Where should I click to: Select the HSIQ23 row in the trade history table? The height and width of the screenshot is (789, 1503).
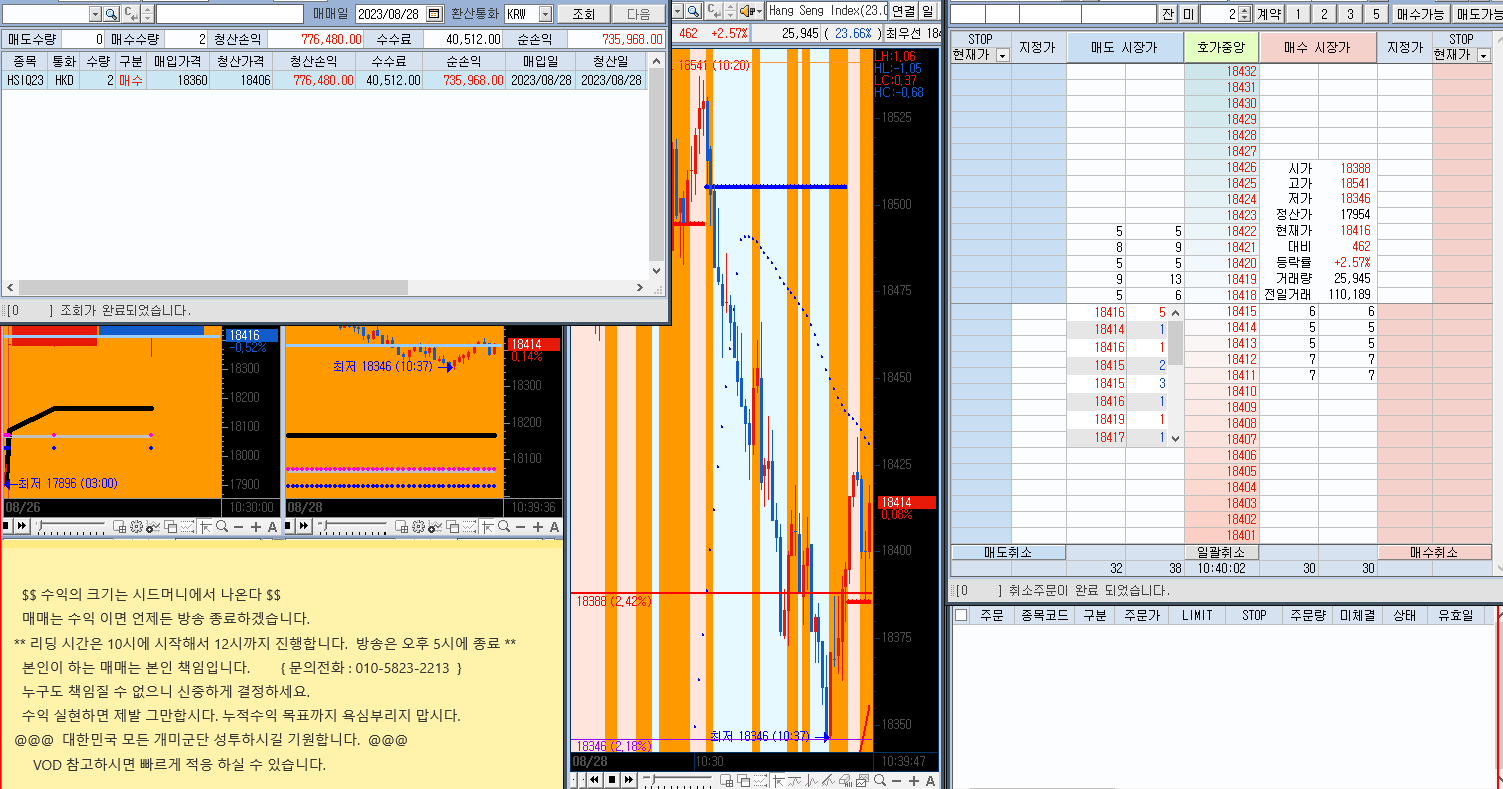tap(324, 80)
